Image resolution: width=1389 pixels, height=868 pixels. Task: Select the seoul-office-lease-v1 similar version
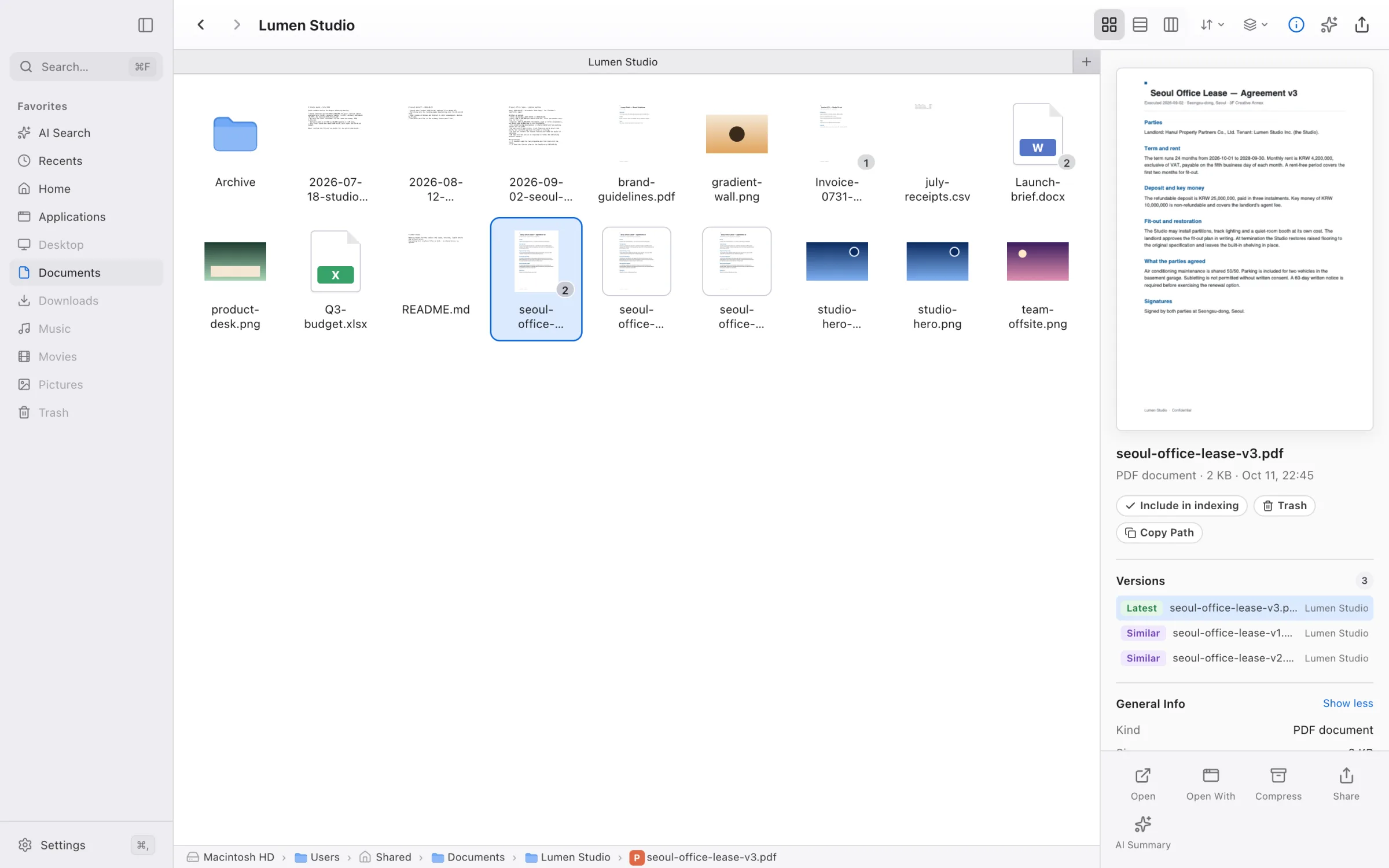pos(1244,633)
